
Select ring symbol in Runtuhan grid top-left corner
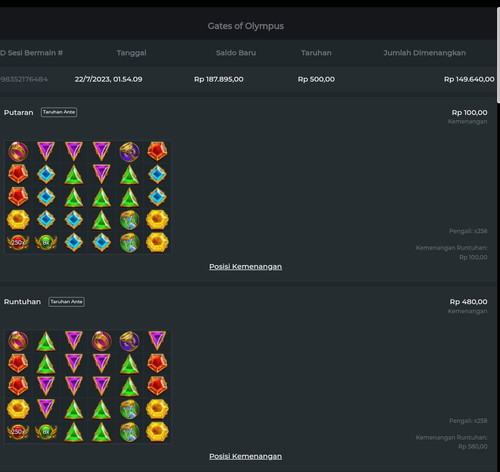pyautogui.click(x=18, y=341)
